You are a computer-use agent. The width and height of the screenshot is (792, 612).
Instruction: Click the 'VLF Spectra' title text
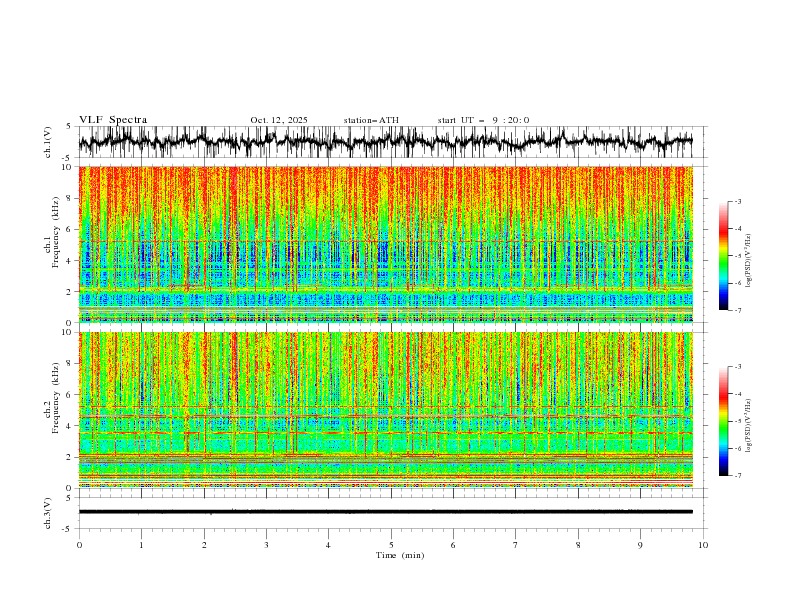click(113, 120)
